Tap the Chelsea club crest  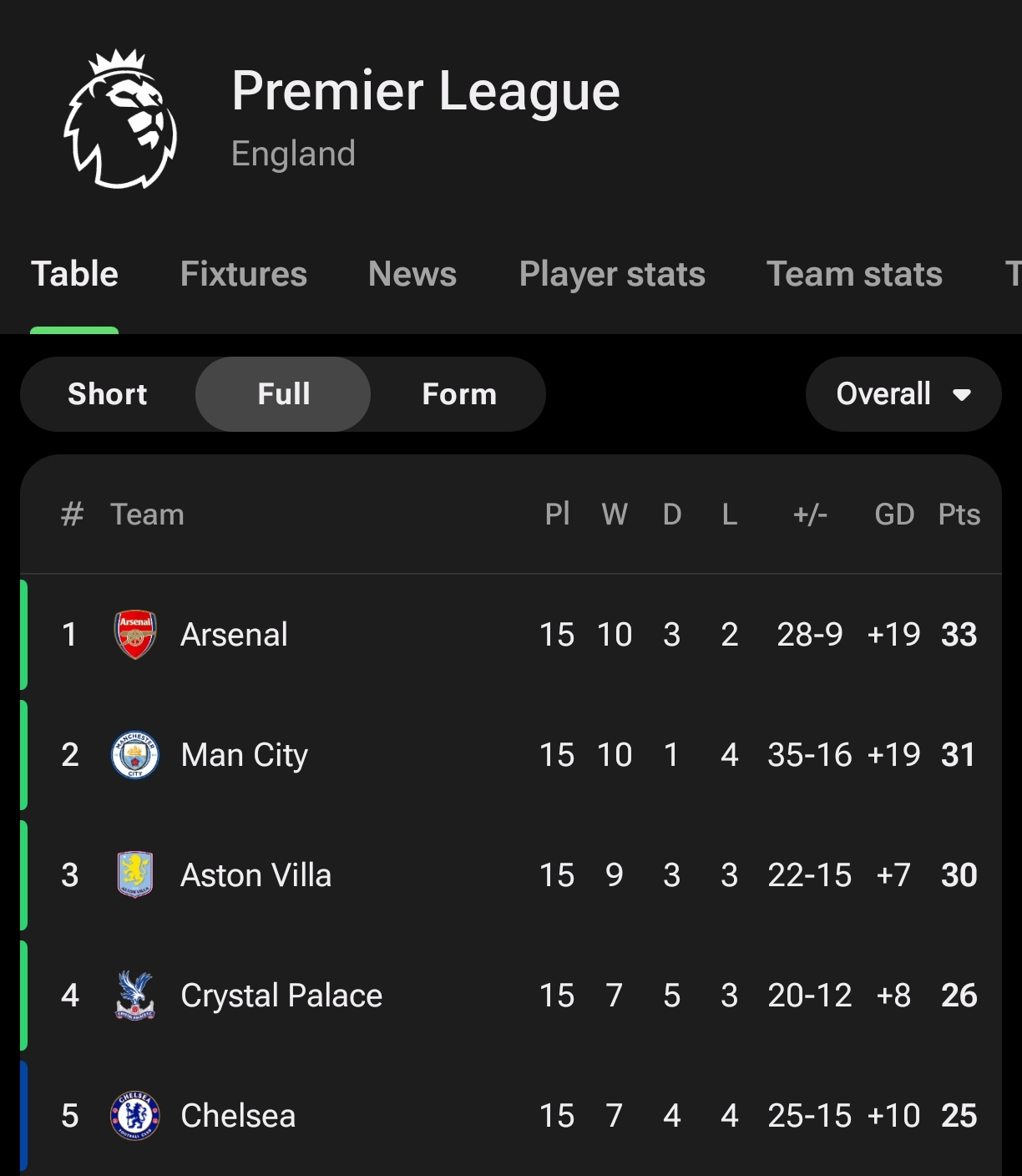click(134, 1115)
